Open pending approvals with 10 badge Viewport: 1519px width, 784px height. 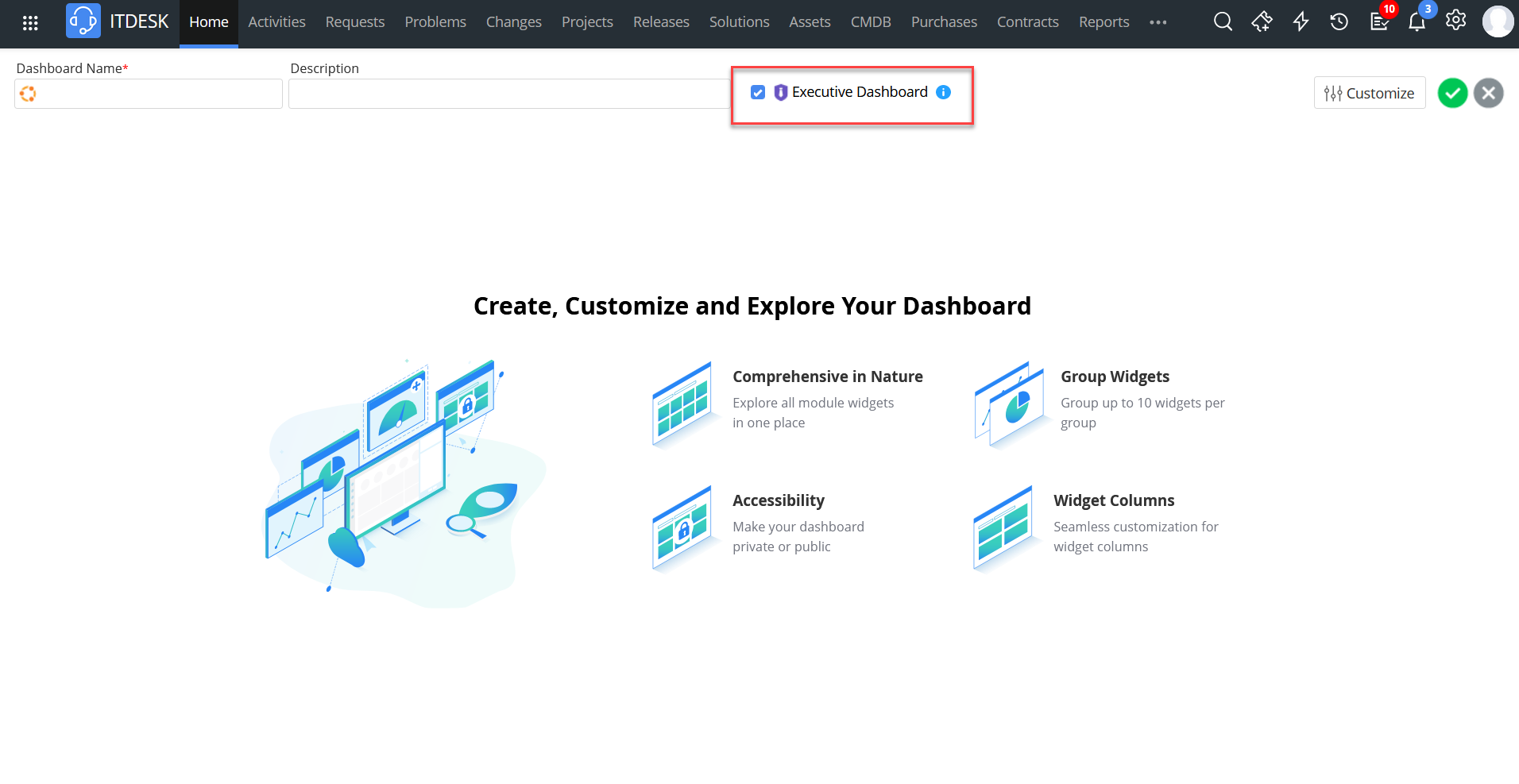(1379, 21)
